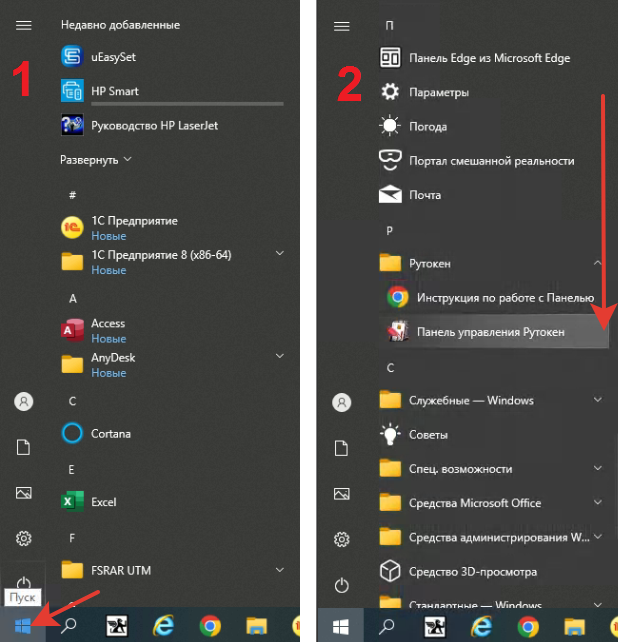618x642 pixels.
Task: Collapse the Рутокен folder
Action: (x=598, y=262)
